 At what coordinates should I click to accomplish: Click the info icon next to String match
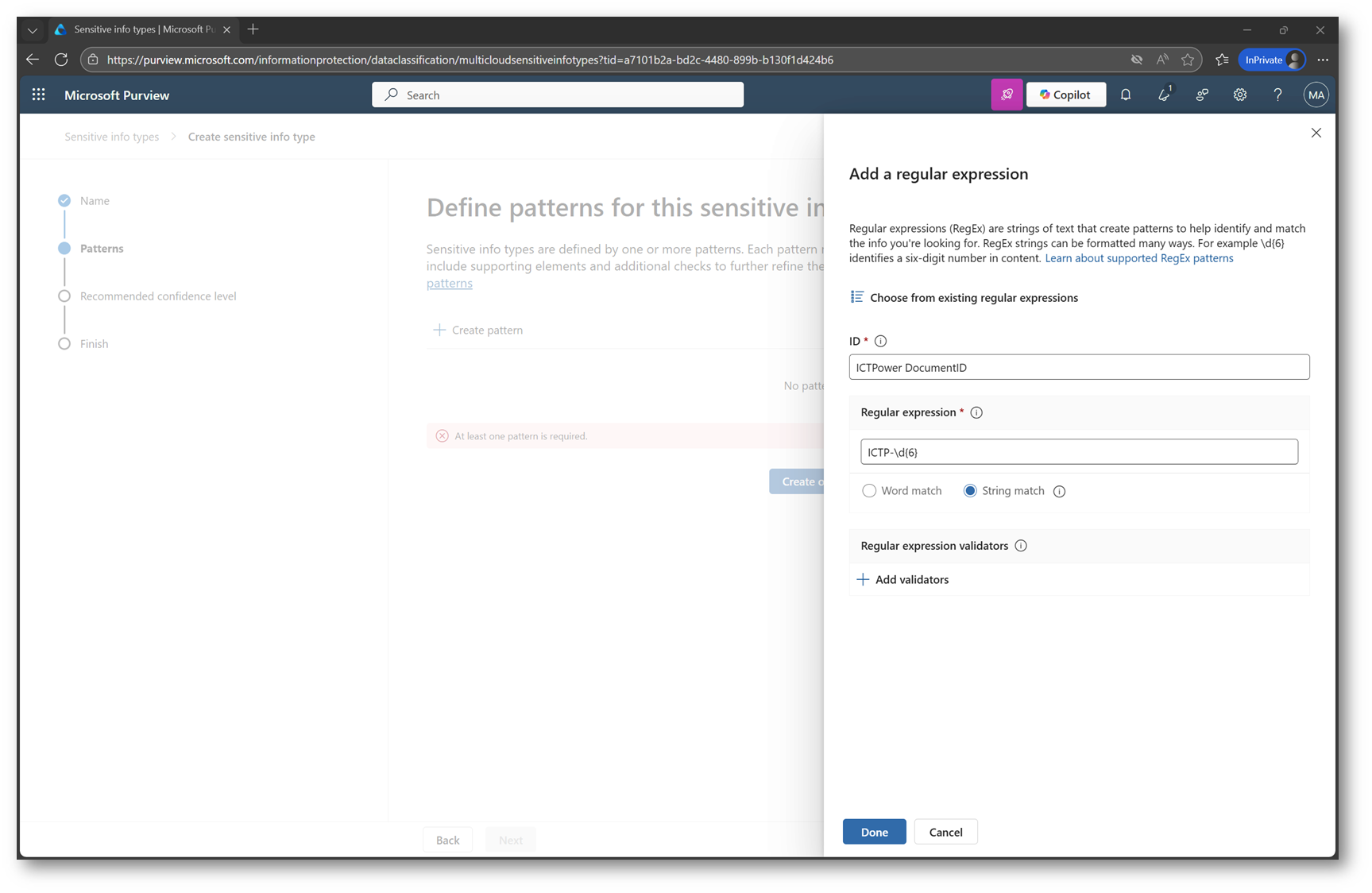1059,492
